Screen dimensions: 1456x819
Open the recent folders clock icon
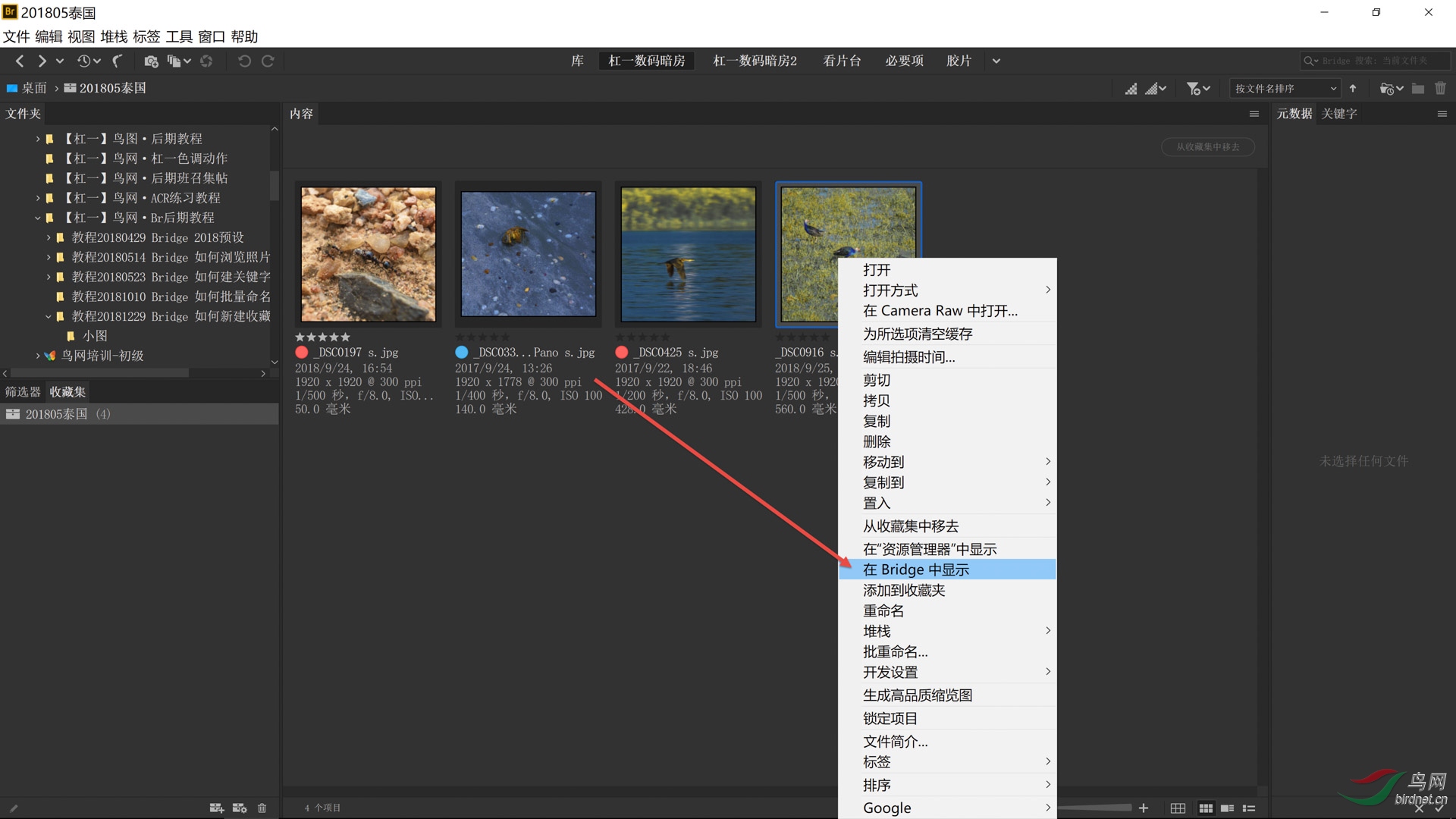tap(85, 61)
